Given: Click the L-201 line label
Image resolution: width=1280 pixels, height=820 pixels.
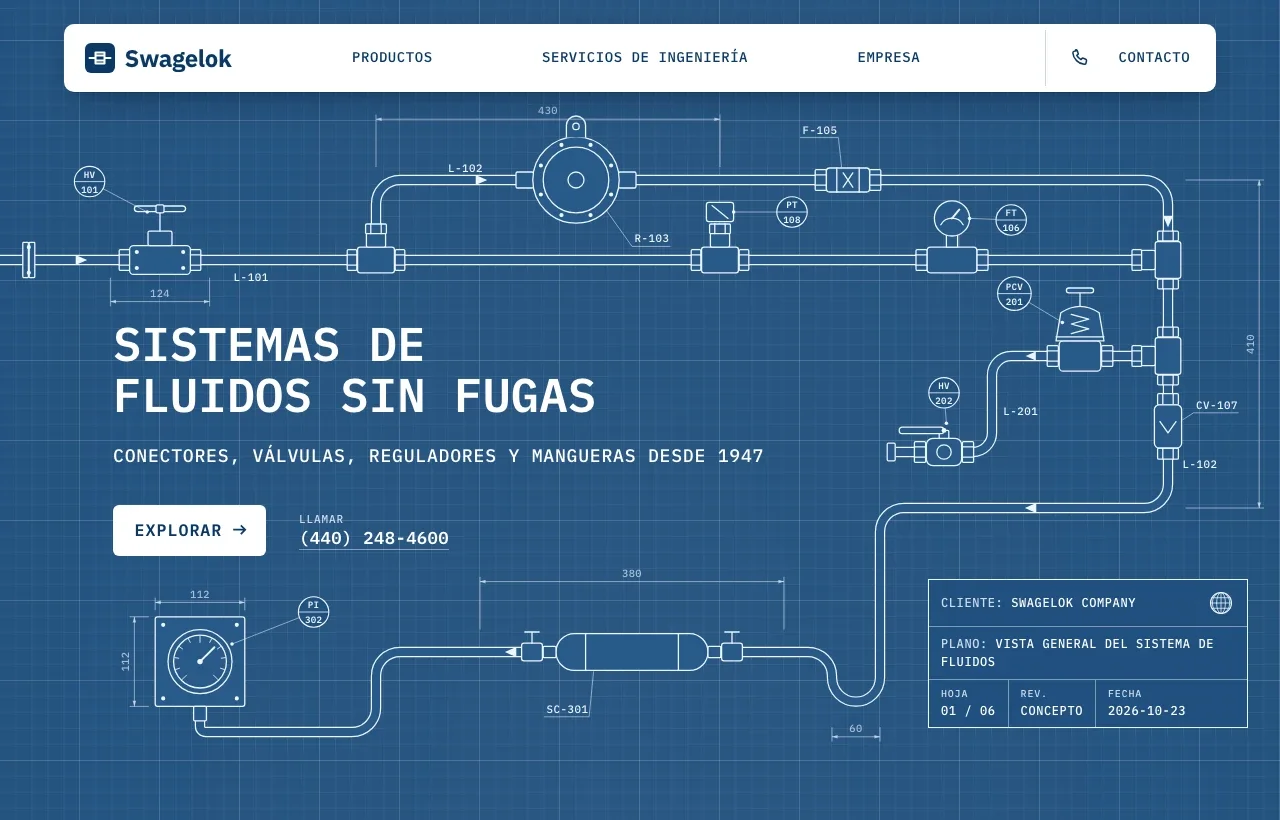Looking at the screenshot, I should [x=1020, y=412].
